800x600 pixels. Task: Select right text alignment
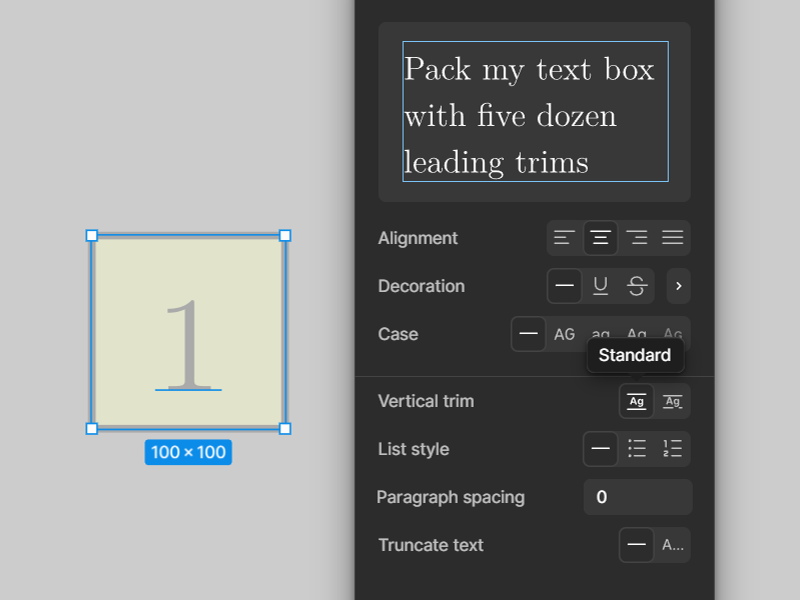[637, 238]
